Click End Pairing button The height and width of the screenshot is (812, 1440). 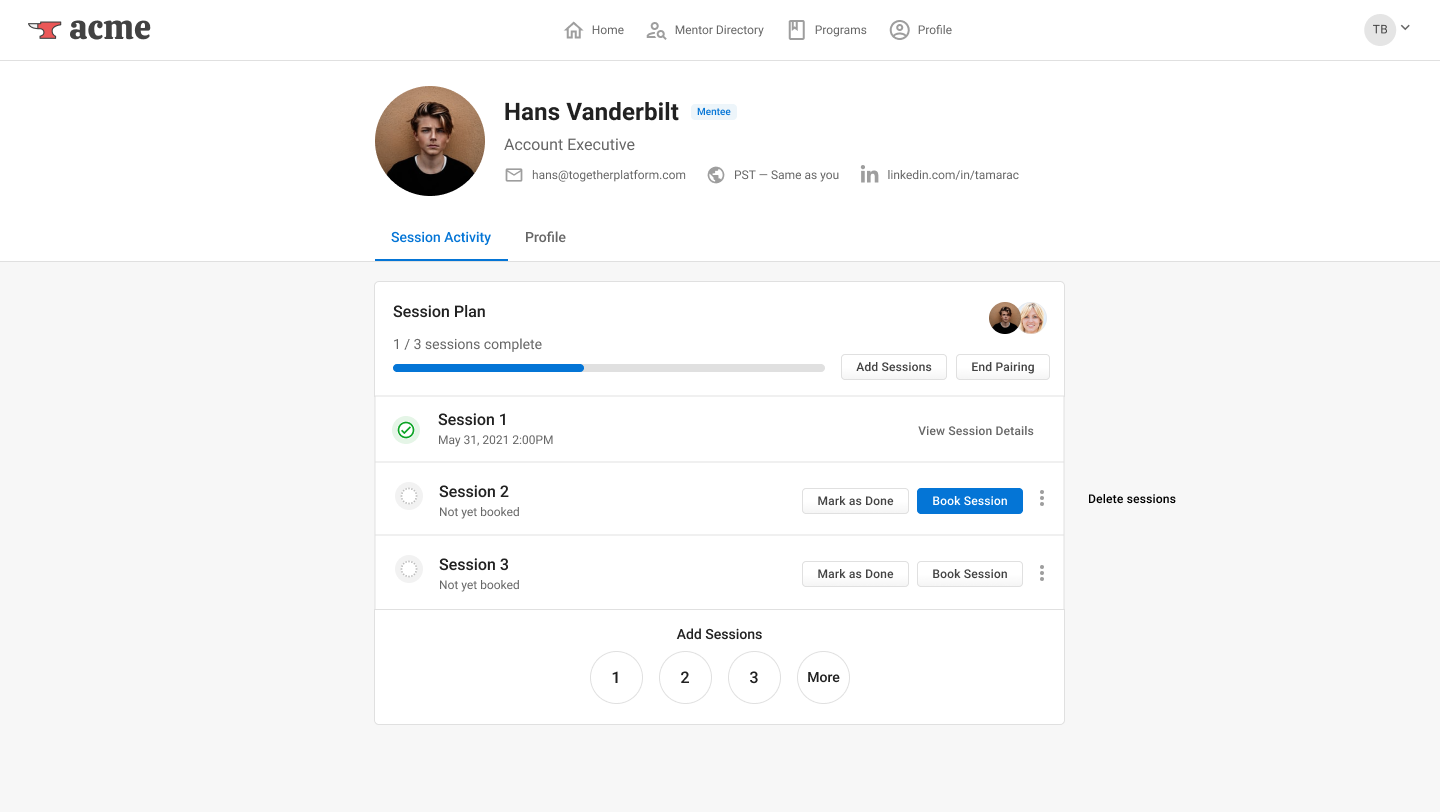(1002, 367)
